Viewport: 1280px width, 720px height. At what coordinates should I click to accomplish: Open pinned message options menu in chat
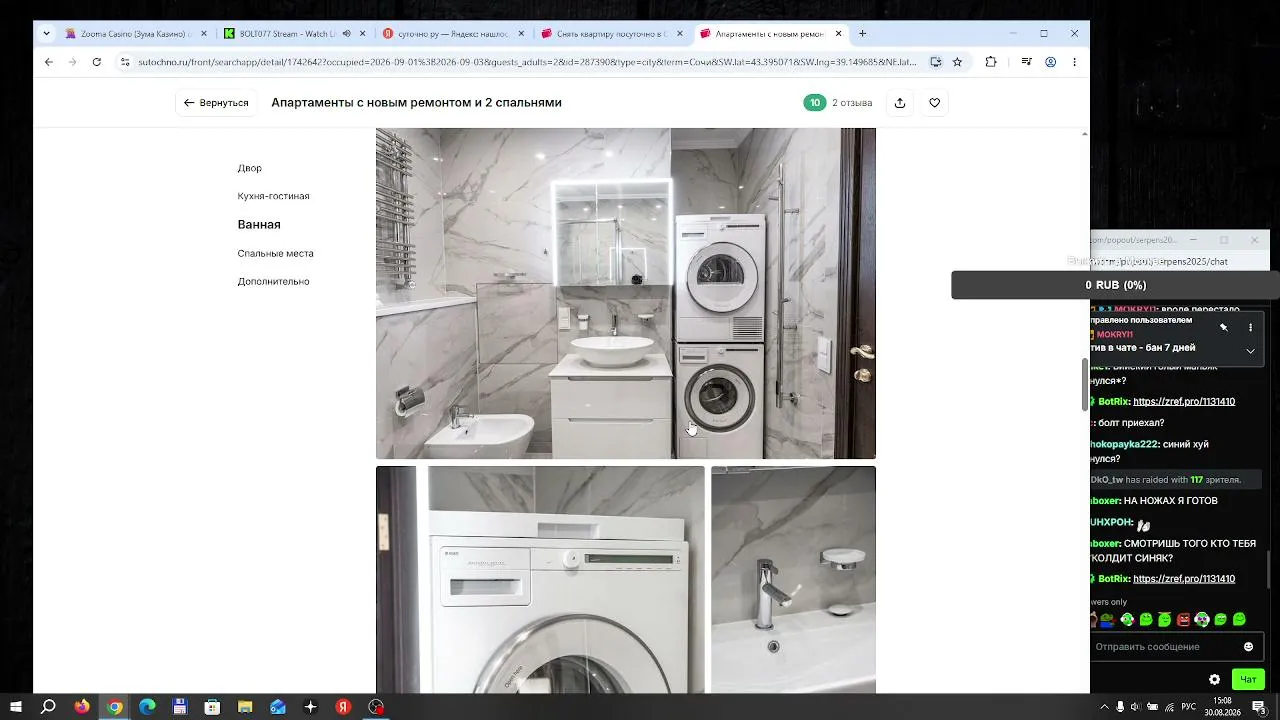click(1250, 327)
